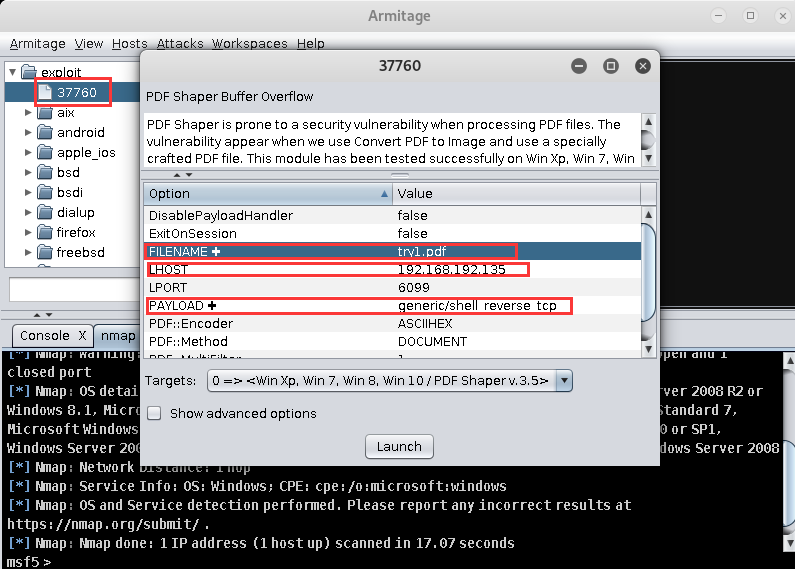Open the Attacks menu
This screenshot has width=795, height=569.
(x=179, y=44)
